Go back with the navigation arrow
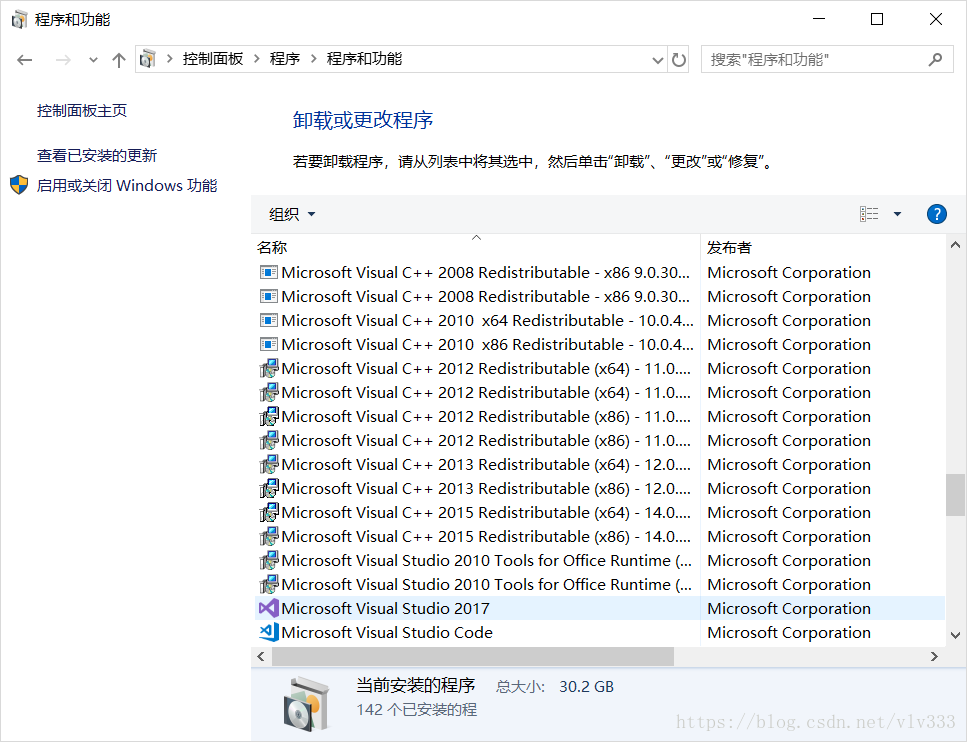The image size is (967, 742). click(x=25, y=60)
